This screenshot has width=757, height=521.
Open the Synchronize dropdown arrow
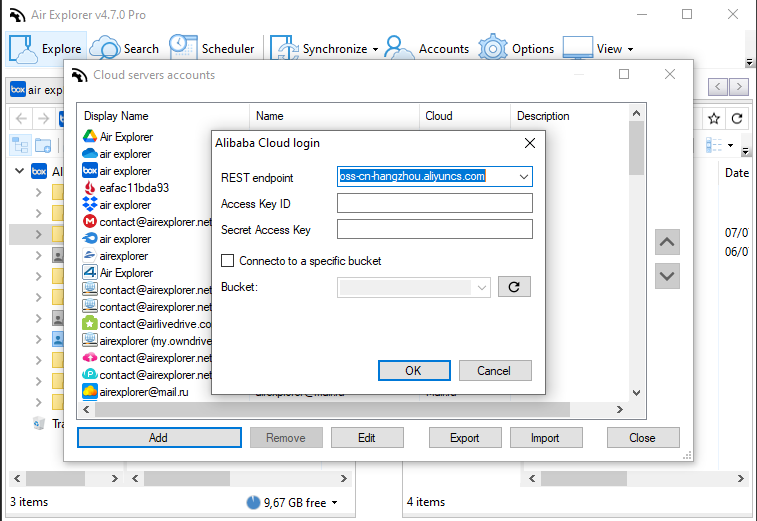click(375, 49)
